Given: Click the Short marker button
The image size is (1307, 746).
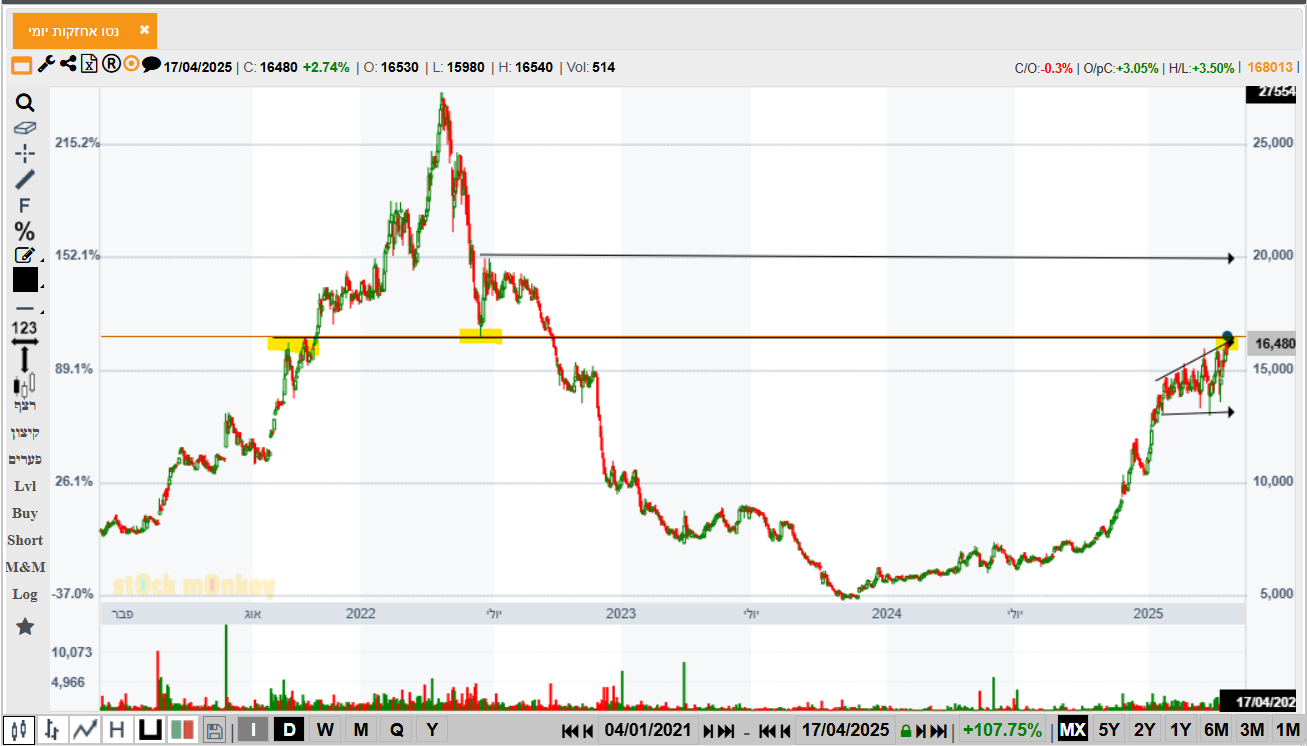Looking at the screenshot, I should pyautogui.click(x=25, y=540).
